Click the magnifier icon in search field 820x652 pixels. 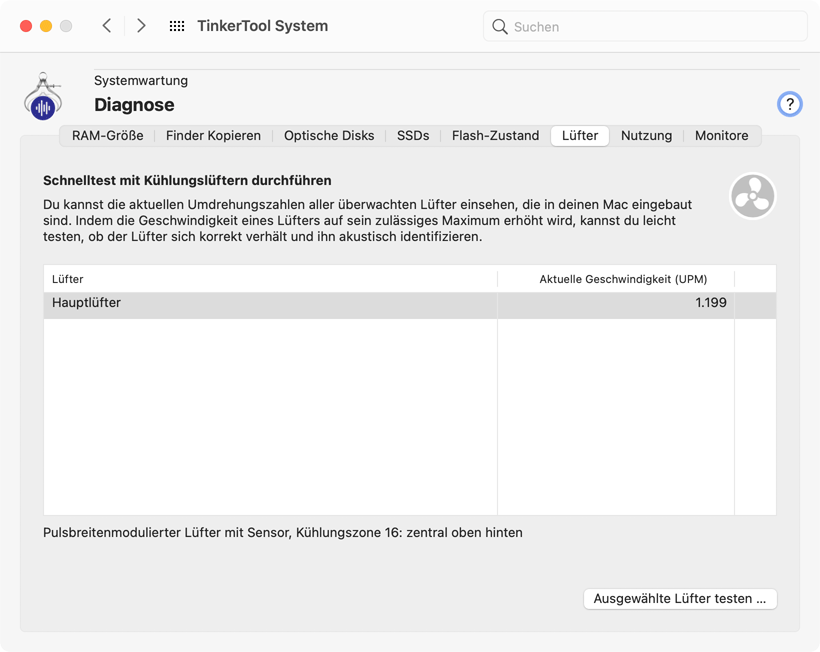(x=499, y=27)
